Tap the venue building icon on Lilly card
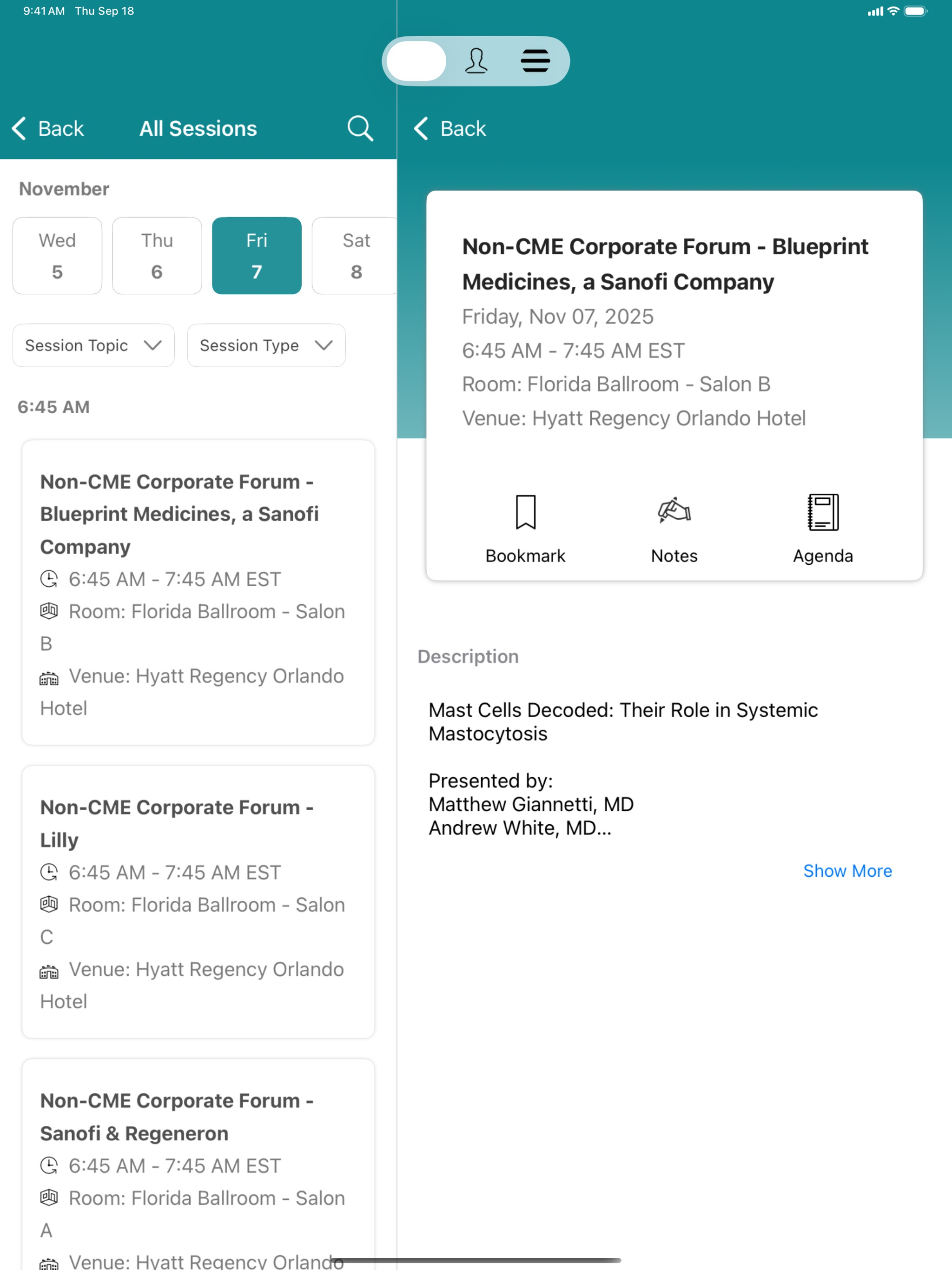Screen dimensions: 952x1270 pyautogui.click(x=49, y=972)
